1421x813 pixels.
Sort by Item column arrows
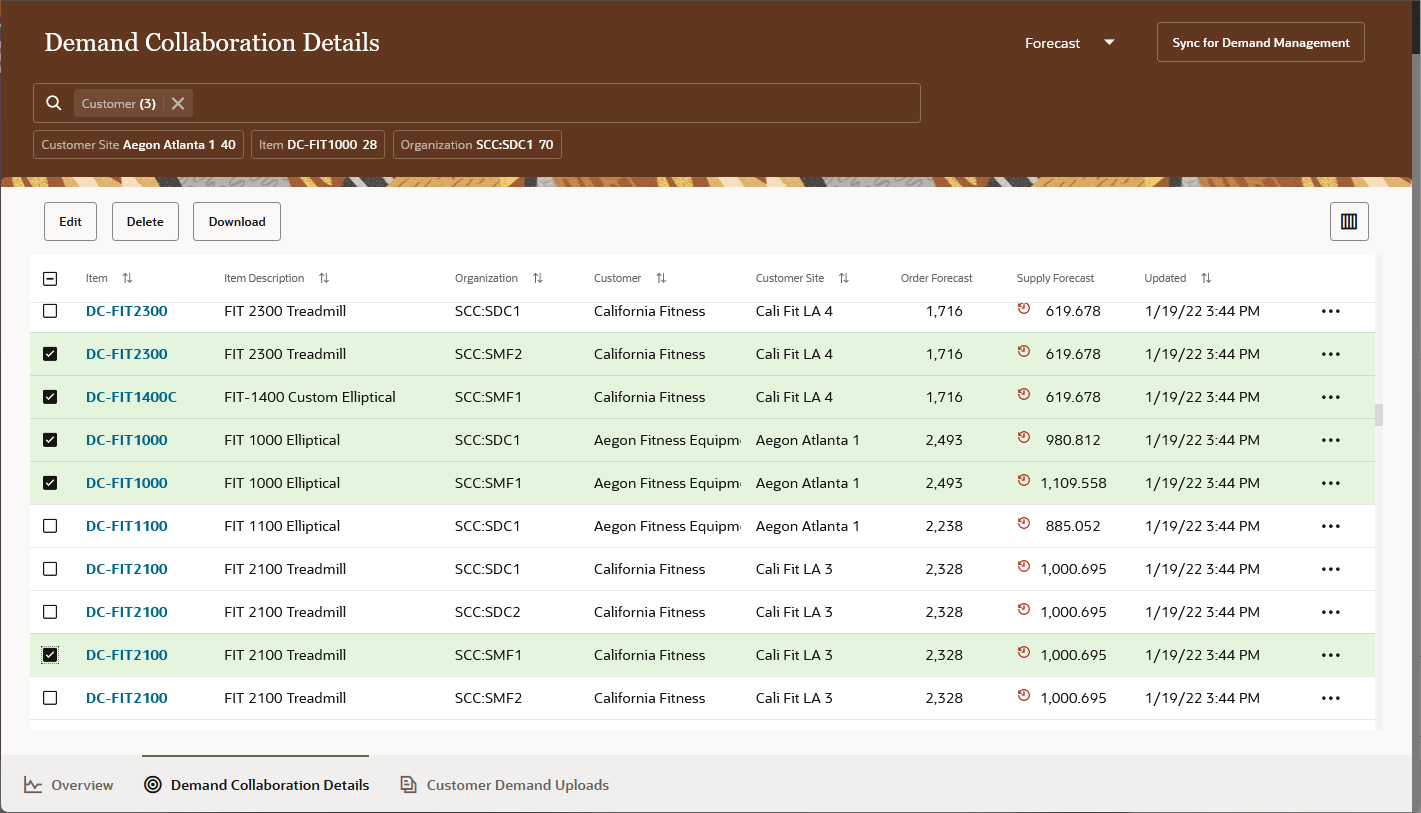[x=127, y=278]
